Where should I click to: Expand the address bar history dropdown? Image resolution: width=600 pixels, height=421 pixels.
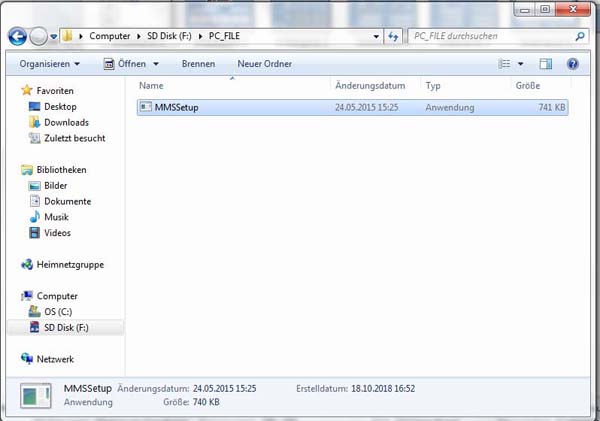[x=377, y=36]
